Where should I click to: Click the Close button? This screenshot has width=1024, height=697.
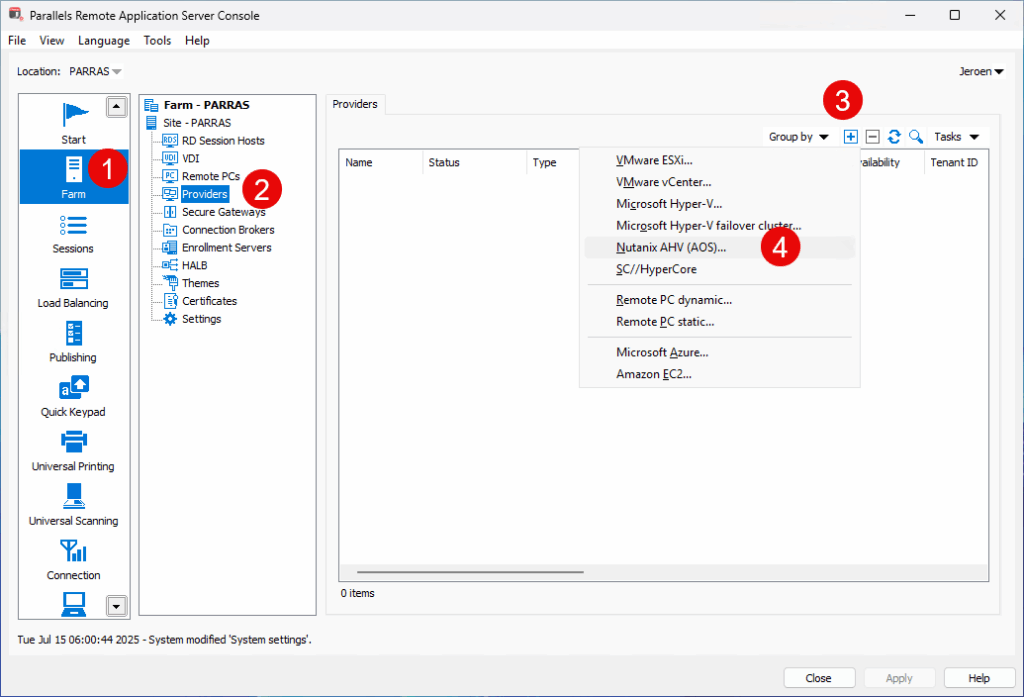pos(819,678)
